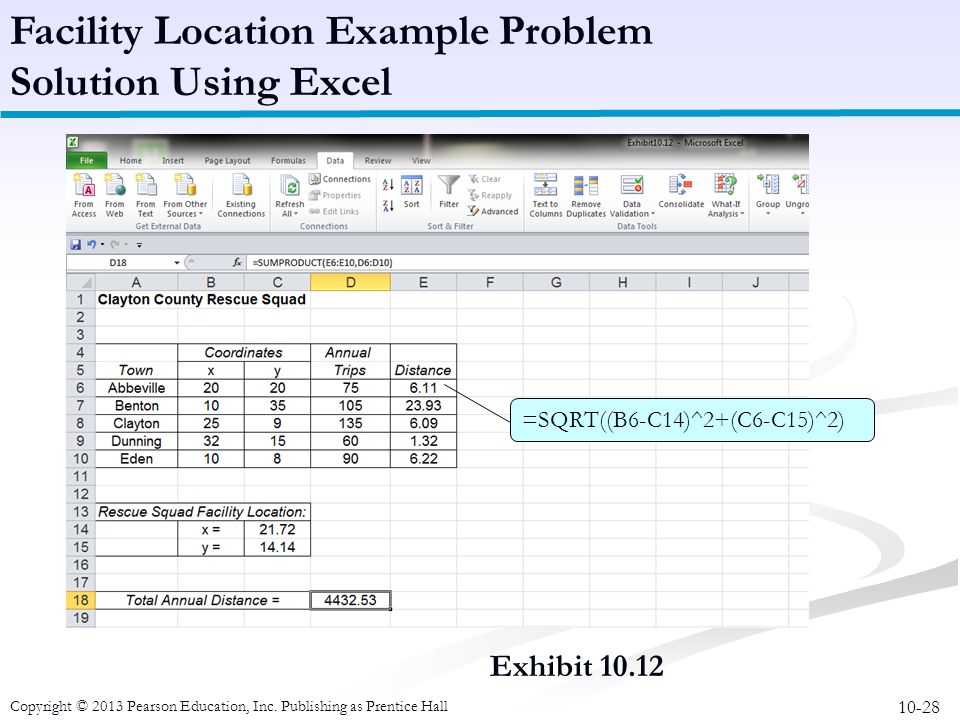
Task: Click the Redo icon in quick access
Action: [116, 244]
